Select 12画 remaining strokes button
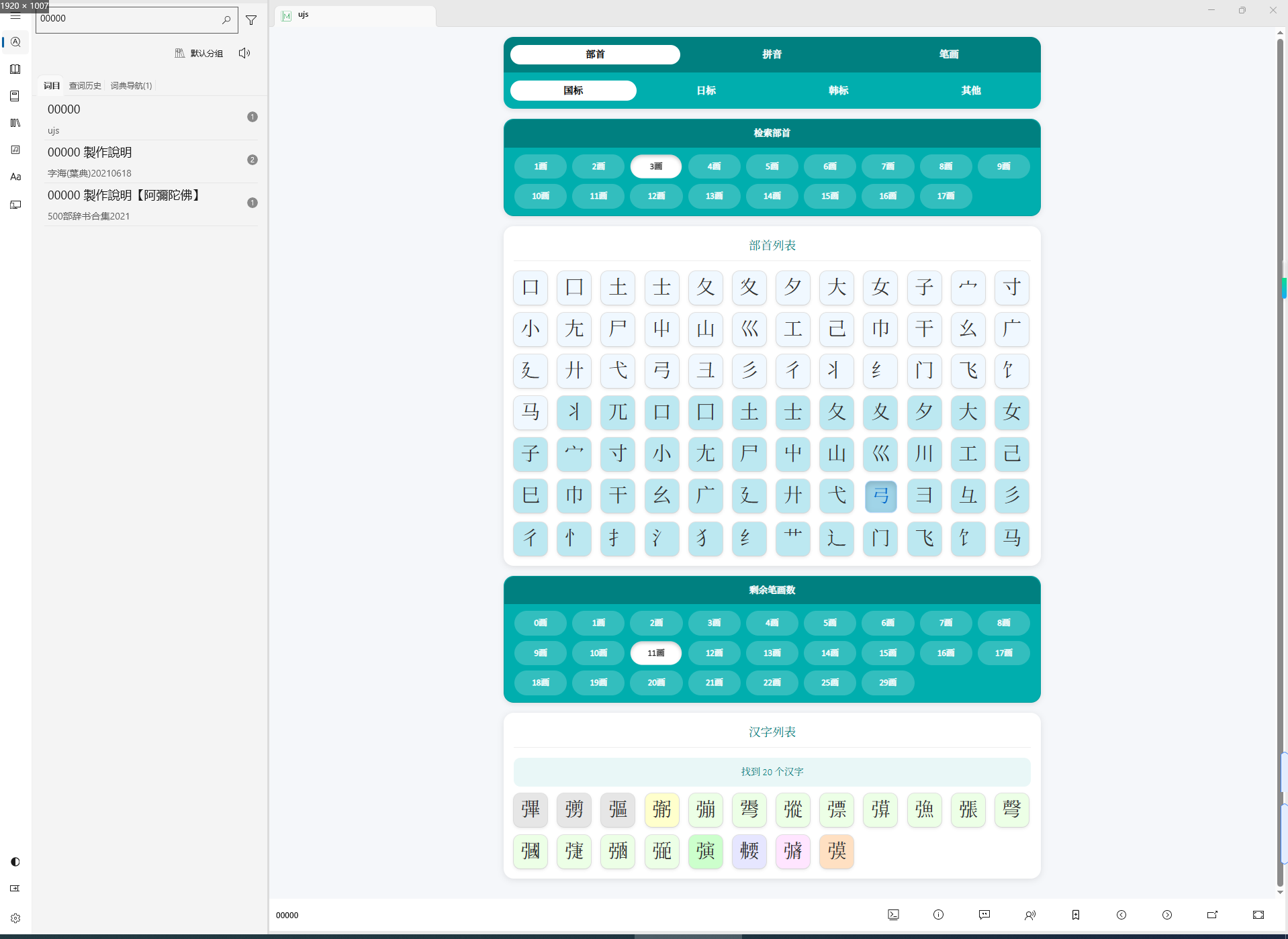Image resolution: width=1288 pixels, height=939 pixels. (x=714, y=653)
